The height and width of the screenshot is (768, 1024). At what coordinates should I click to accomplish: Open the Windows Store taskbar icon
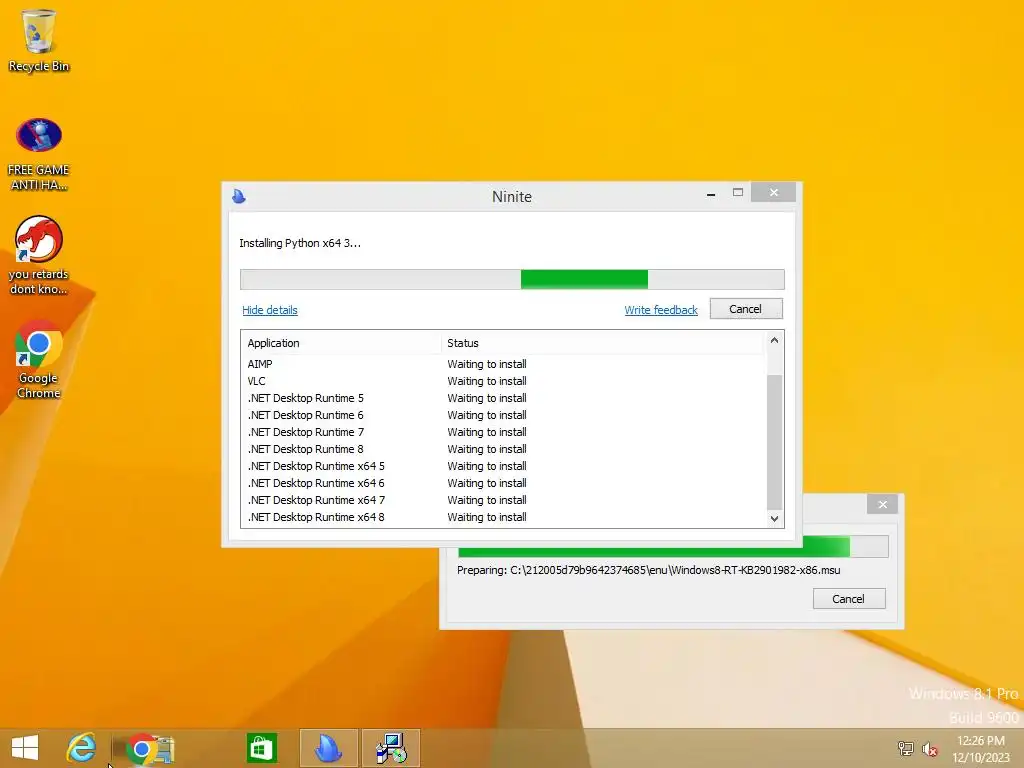[262, 748]
